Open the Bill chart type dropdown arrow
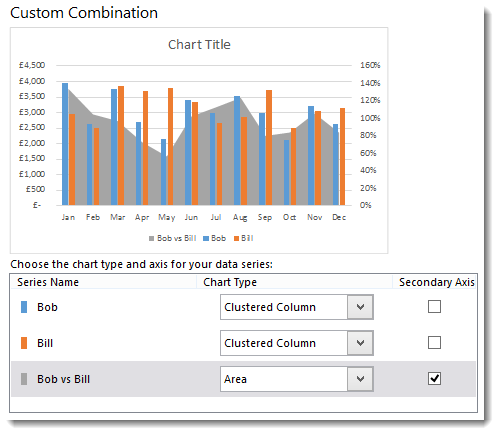Image resolution: width=499 pixels, height=435 pixels. pos(360,343)
